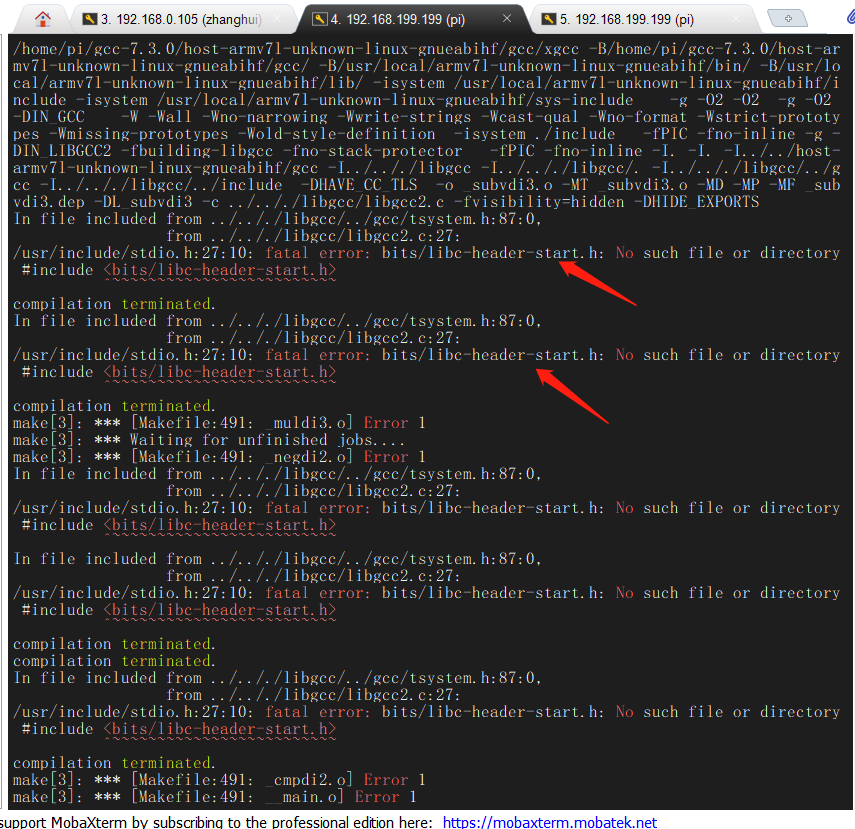Open the https://mobaxterm.mobatek.net link
The image size is (855, 829).
pyautogui.click(x=550, y=822)
